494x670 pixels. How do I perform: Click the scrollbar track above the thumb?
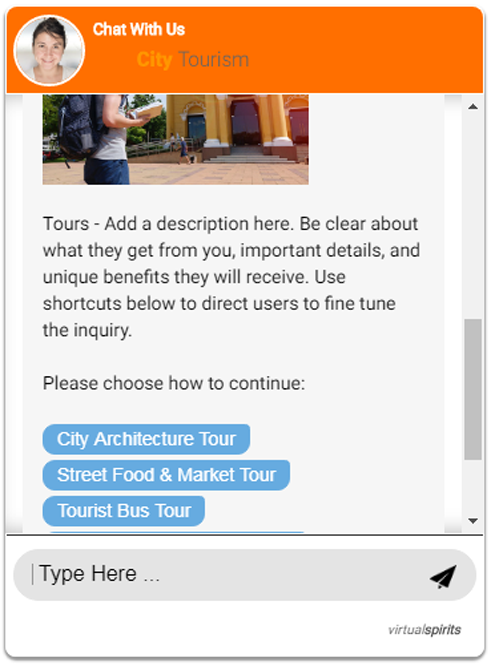click(x=473, y=216)
